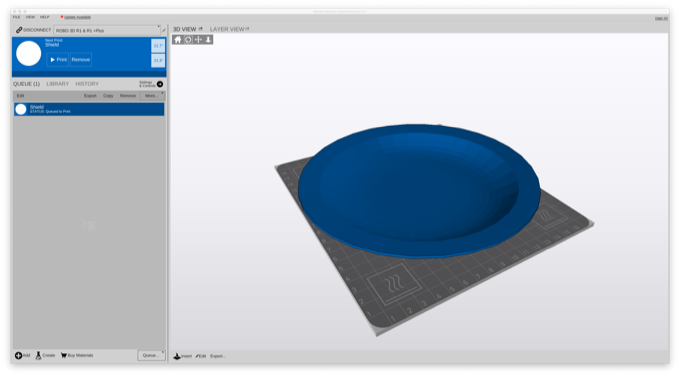Open the Create flask icon
The width and height of the screenshot is (680, 376).
(x=38, y=356)
